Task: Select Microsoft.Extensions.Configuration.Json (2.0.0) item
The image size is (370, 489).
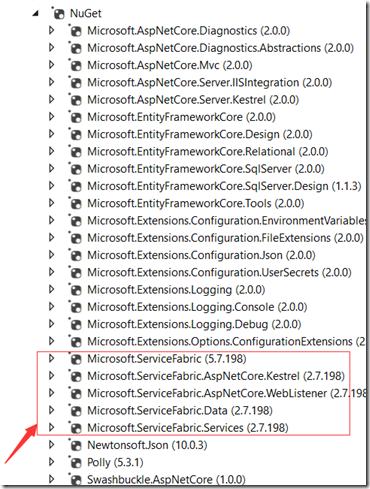Action: click(201, 255)
